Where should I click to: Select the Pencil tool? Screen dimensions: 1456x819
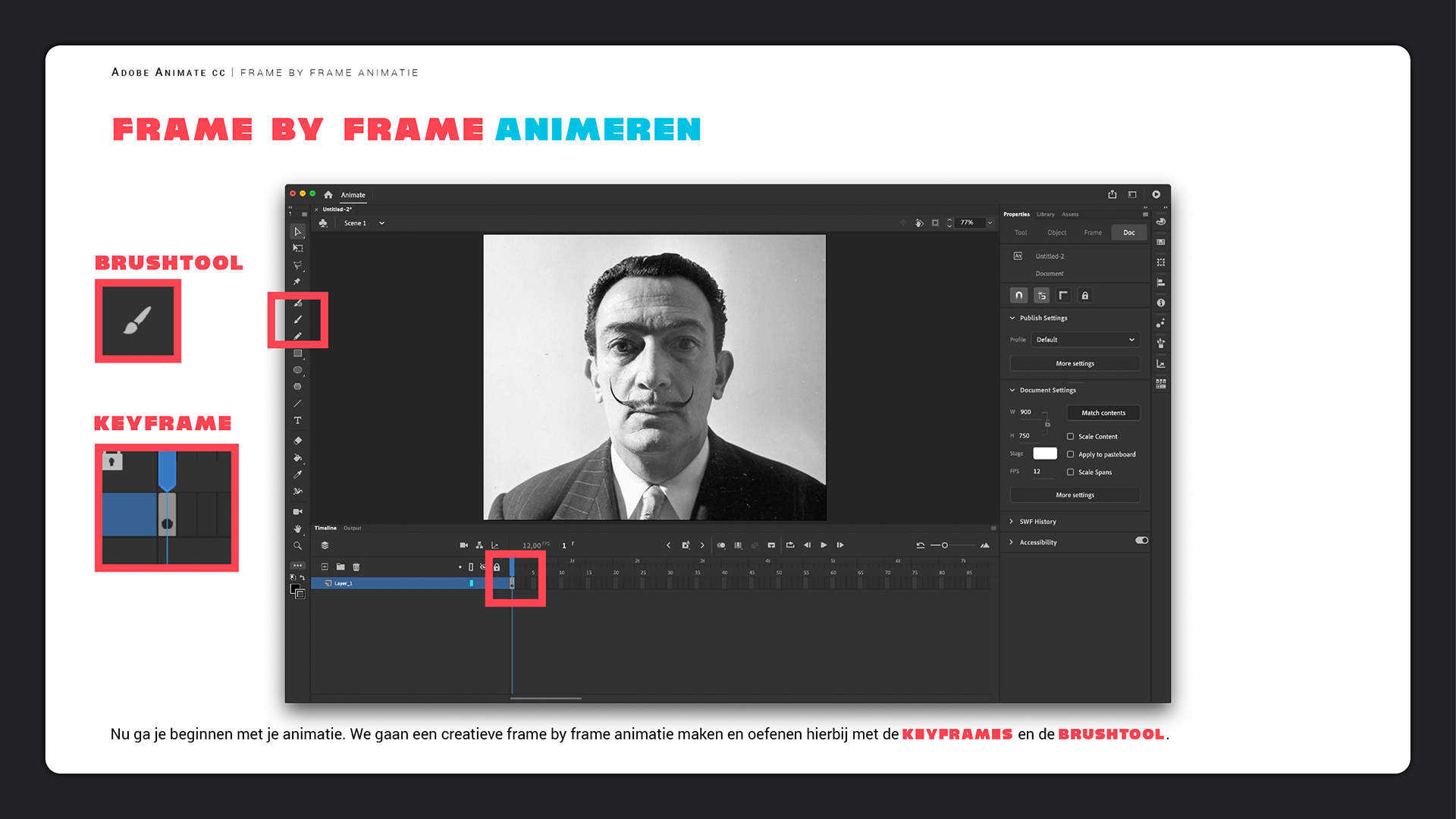point(298,336)
